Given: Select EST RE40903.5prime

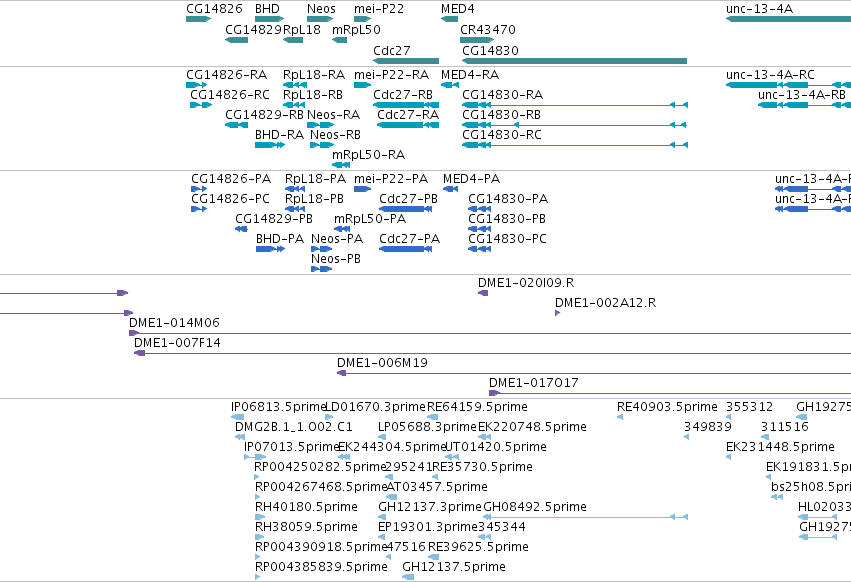Looking at the screenshot, I should click(620, 417).
